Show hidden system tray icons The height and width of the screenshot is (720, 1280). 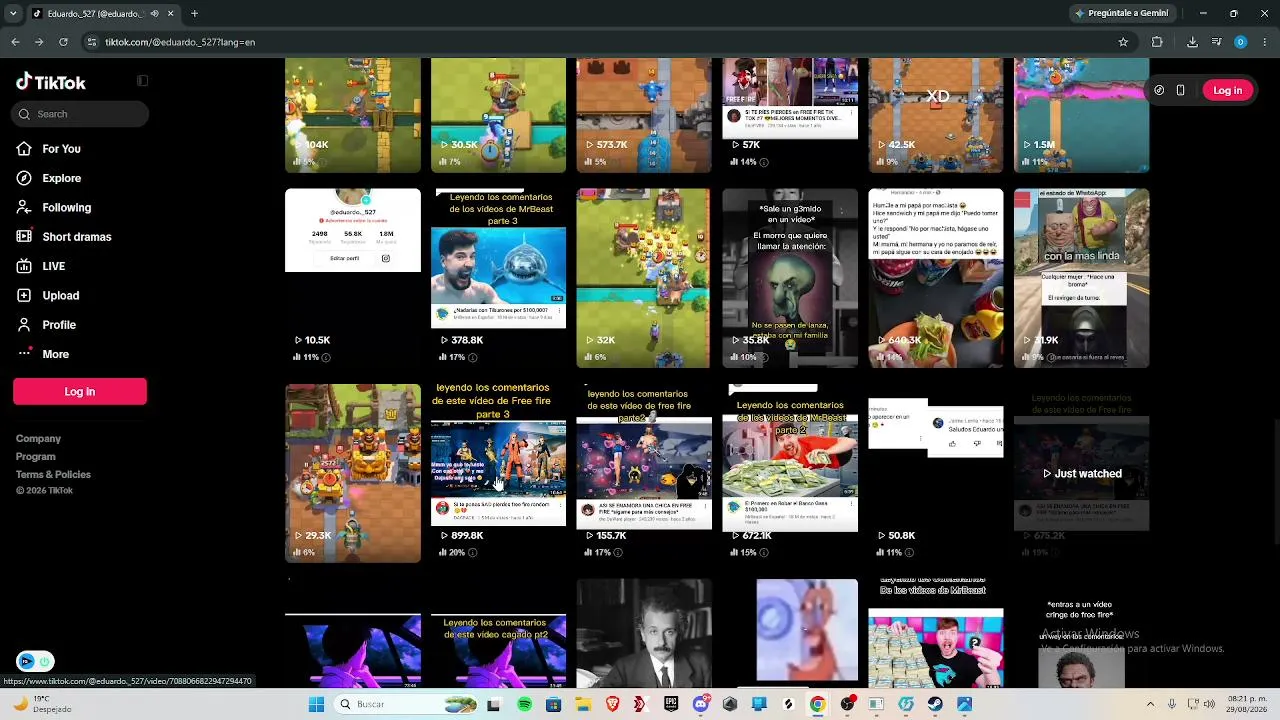pyautogui.click(x=1150, y=704)
